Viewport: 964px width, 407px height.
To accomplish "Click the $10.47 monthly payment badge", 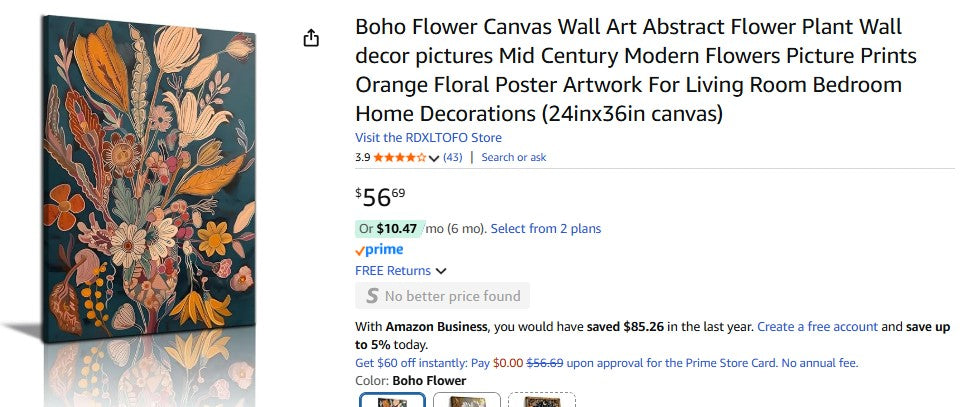I will [x=390, y=229].
